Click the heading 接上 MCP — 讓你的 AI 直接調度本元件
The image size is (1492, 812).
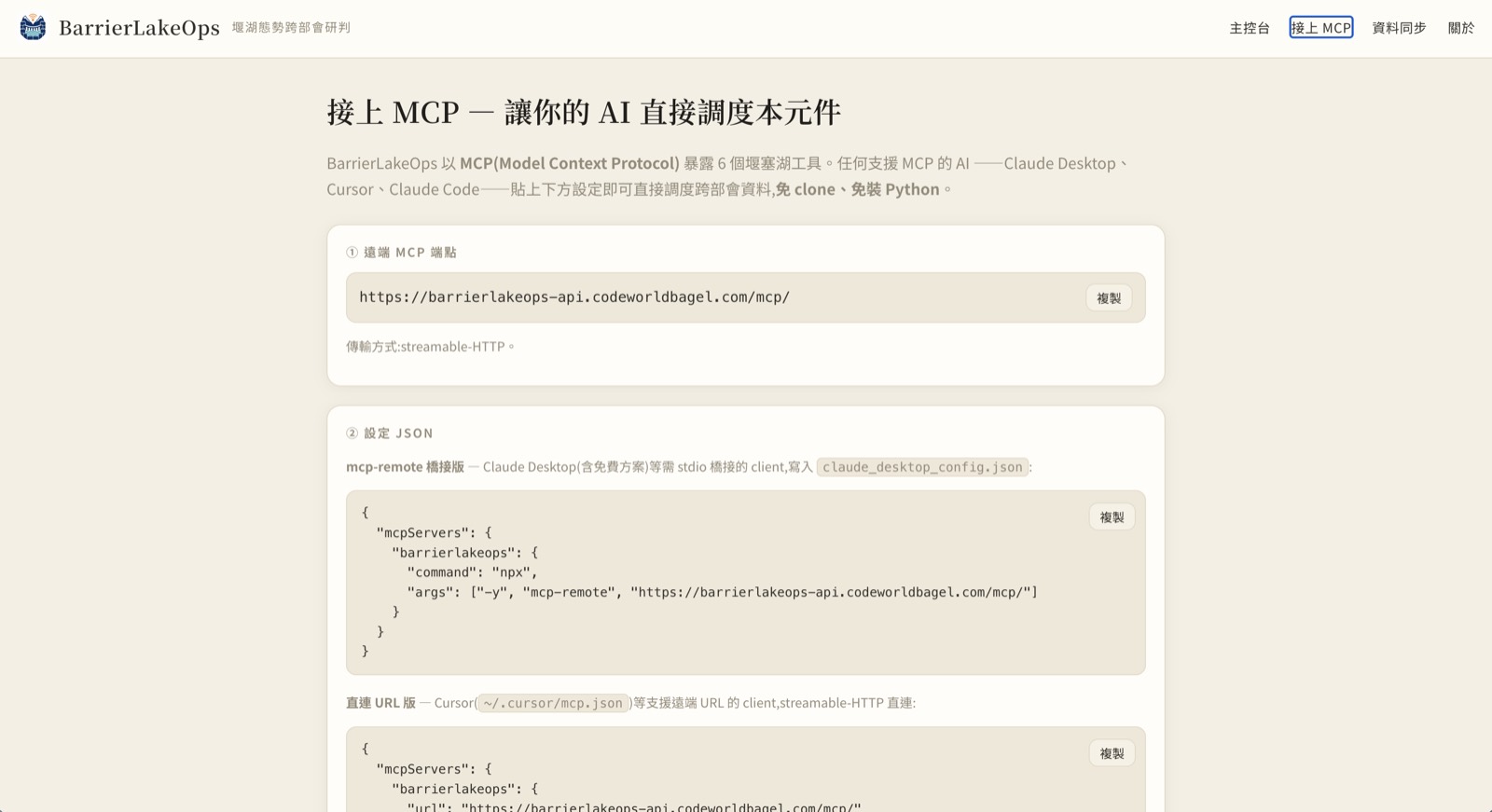point(584,113)
